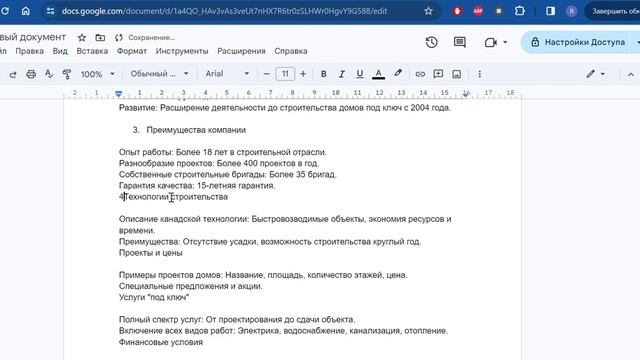
Task: Collapse the menus with the chevron
Action: pos(631,74)
